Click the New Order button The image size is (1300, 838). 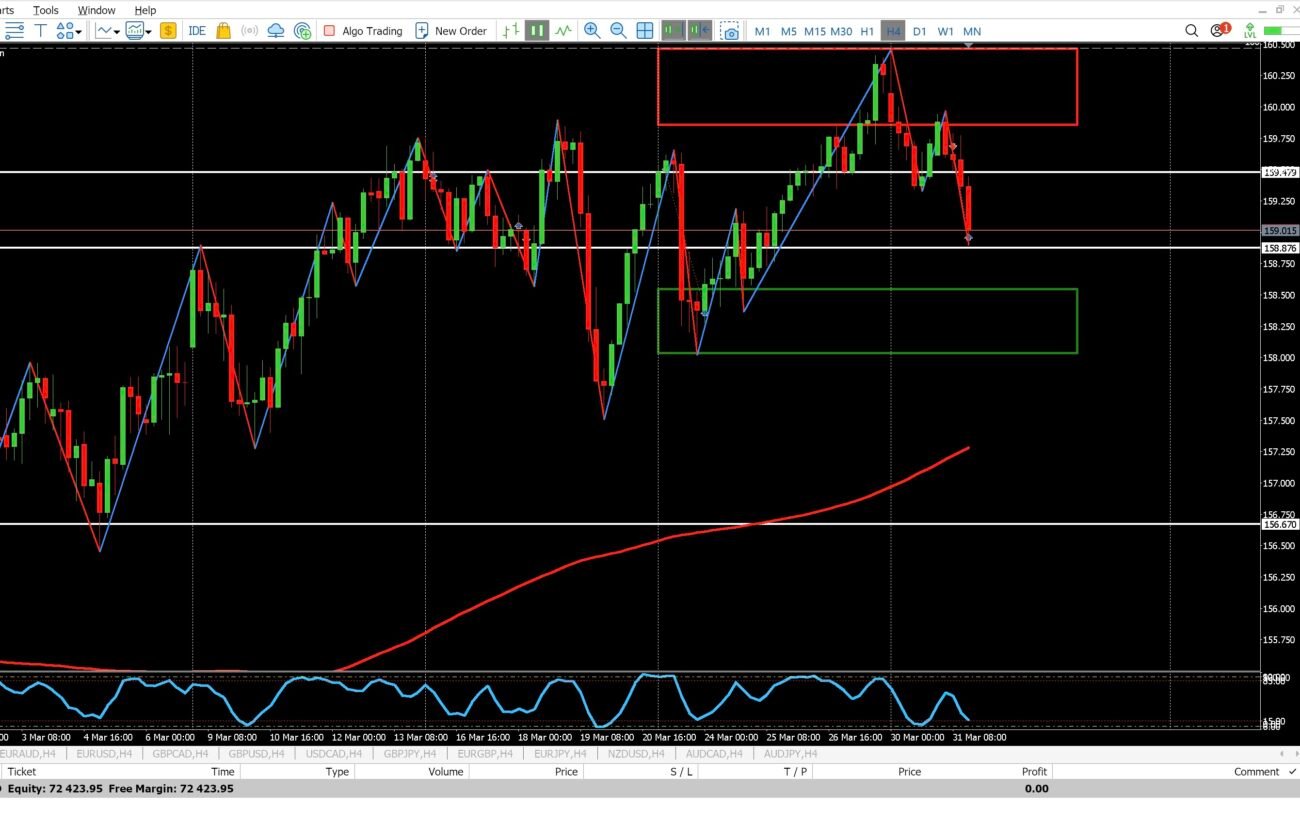pos(451,31)
